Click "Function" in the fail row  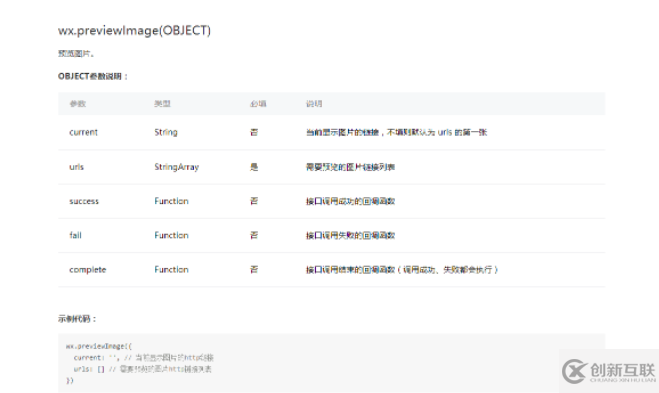(171, 235)
